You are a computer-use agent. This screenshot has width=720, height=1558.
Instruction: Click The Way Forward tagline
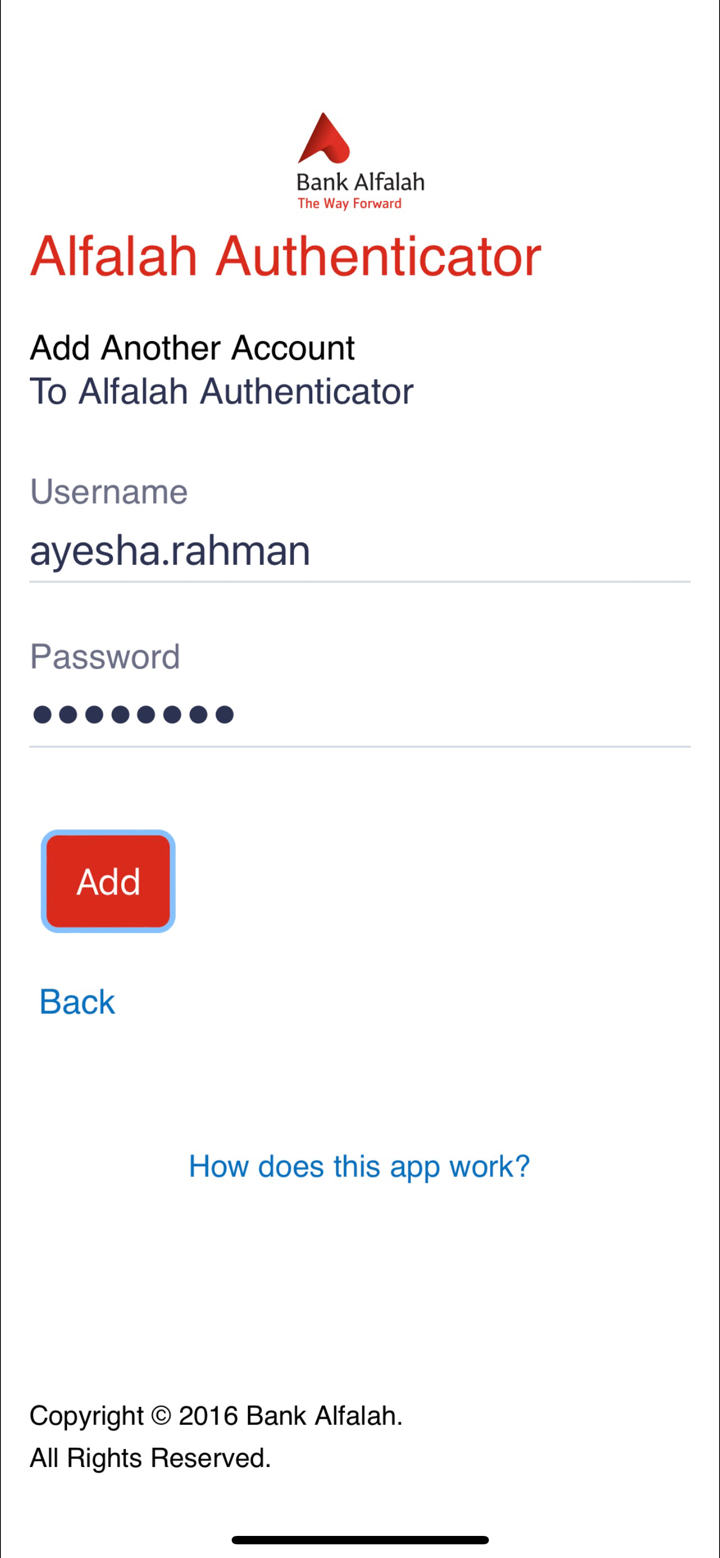(349, 204)
